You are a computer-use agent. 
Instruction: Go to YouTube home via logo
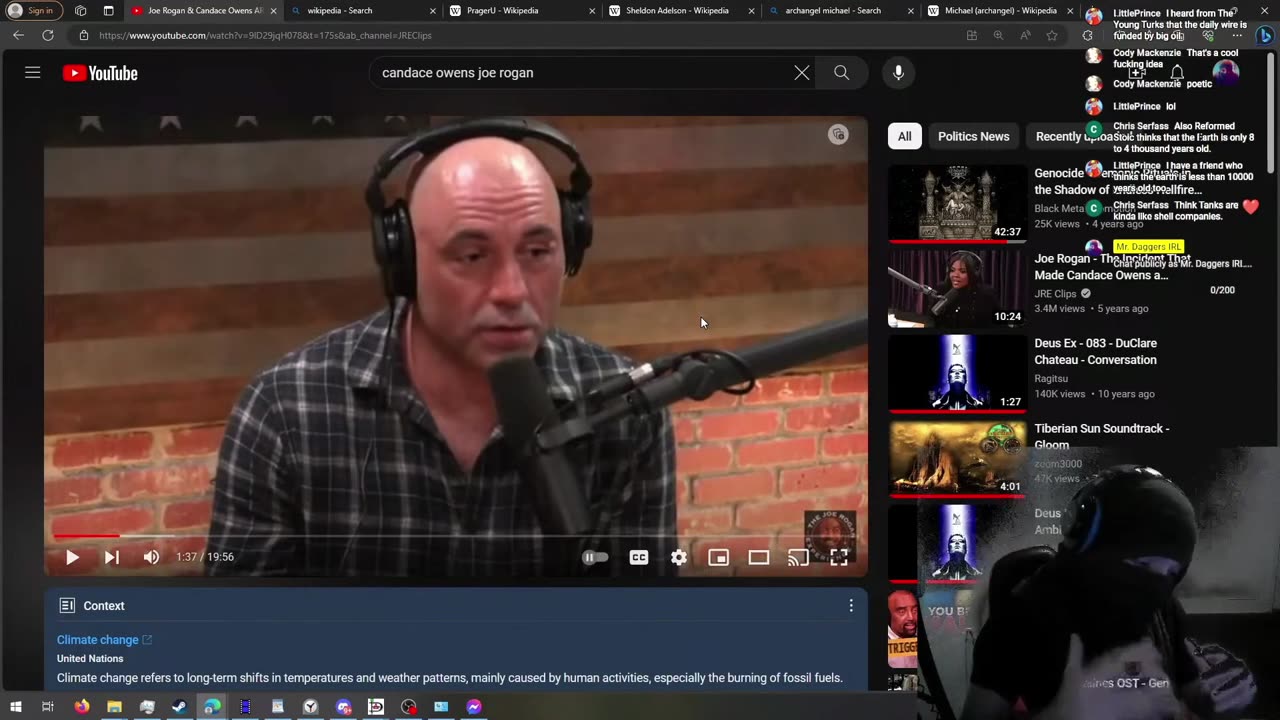[x=100, y=73]
